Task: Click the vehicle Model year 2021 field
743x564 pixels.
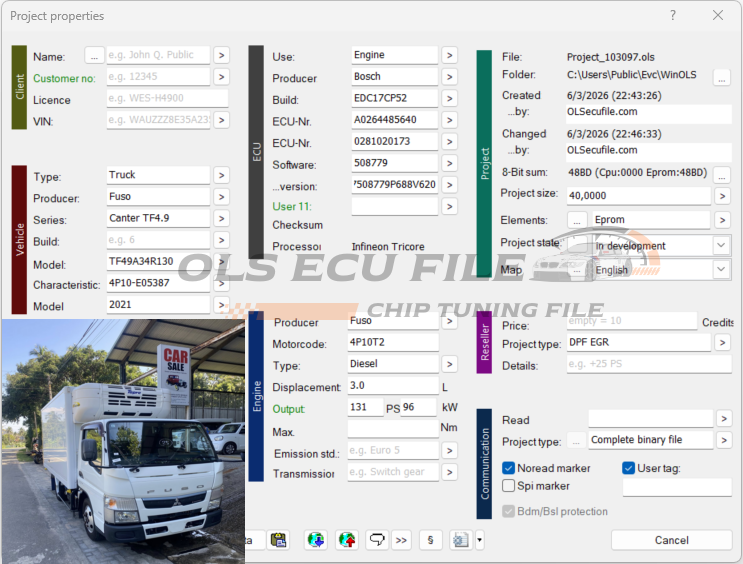Action: click(158, 305)
